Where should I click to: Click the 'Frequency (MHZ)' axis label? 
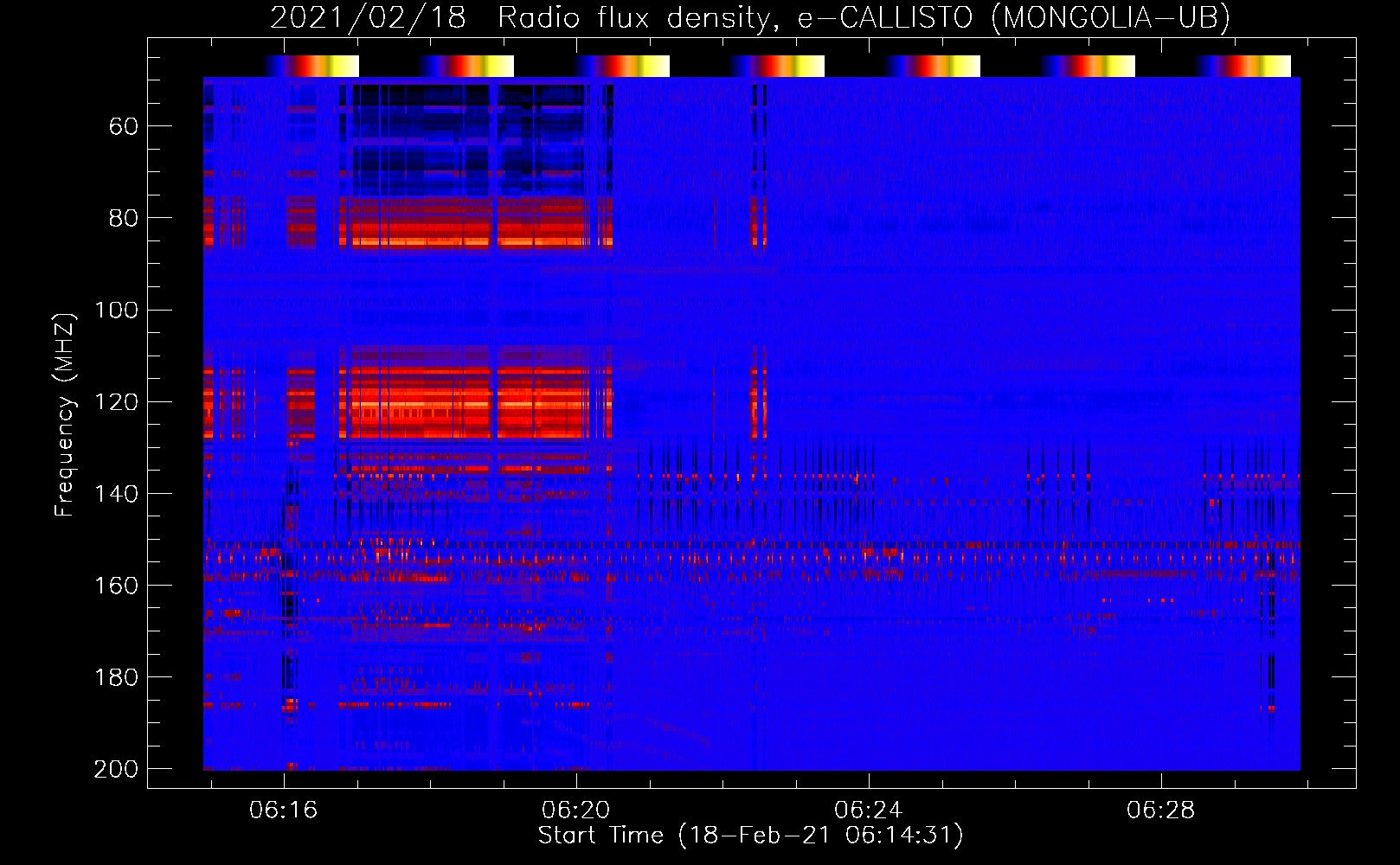click(65, 414)
